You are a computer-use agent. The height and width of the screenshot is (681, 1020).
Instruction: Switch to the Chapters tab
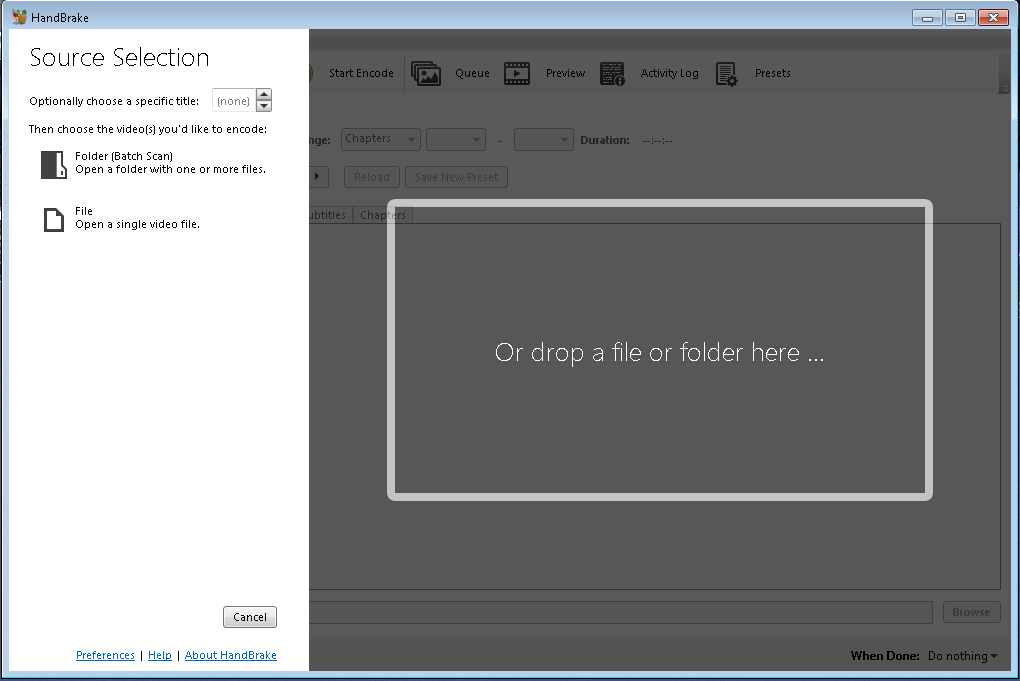[x=383, y=215]
